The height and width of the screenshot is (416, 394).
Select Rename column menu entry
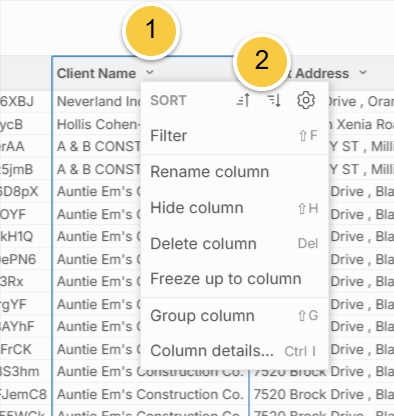click(x=235, y=172)
